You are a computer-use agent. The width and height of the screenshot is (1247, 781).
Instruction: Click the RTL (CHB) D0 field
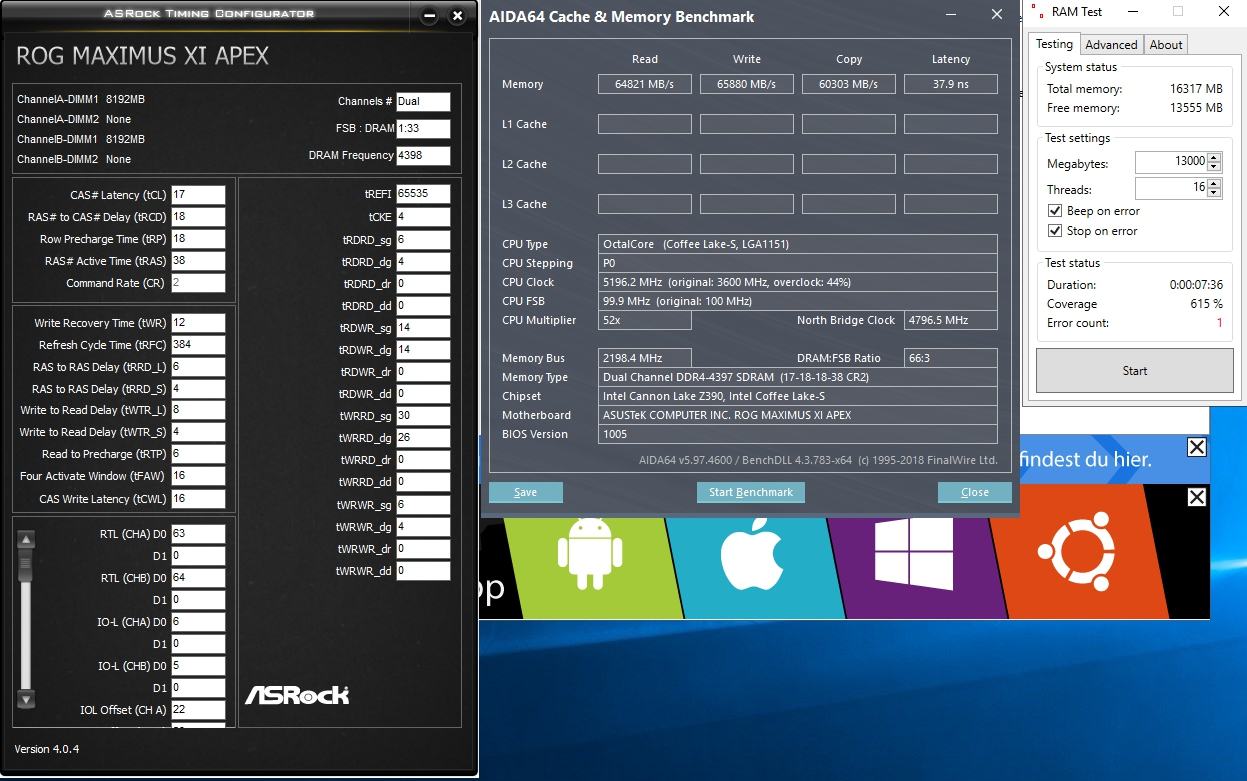tap(198, 577)
